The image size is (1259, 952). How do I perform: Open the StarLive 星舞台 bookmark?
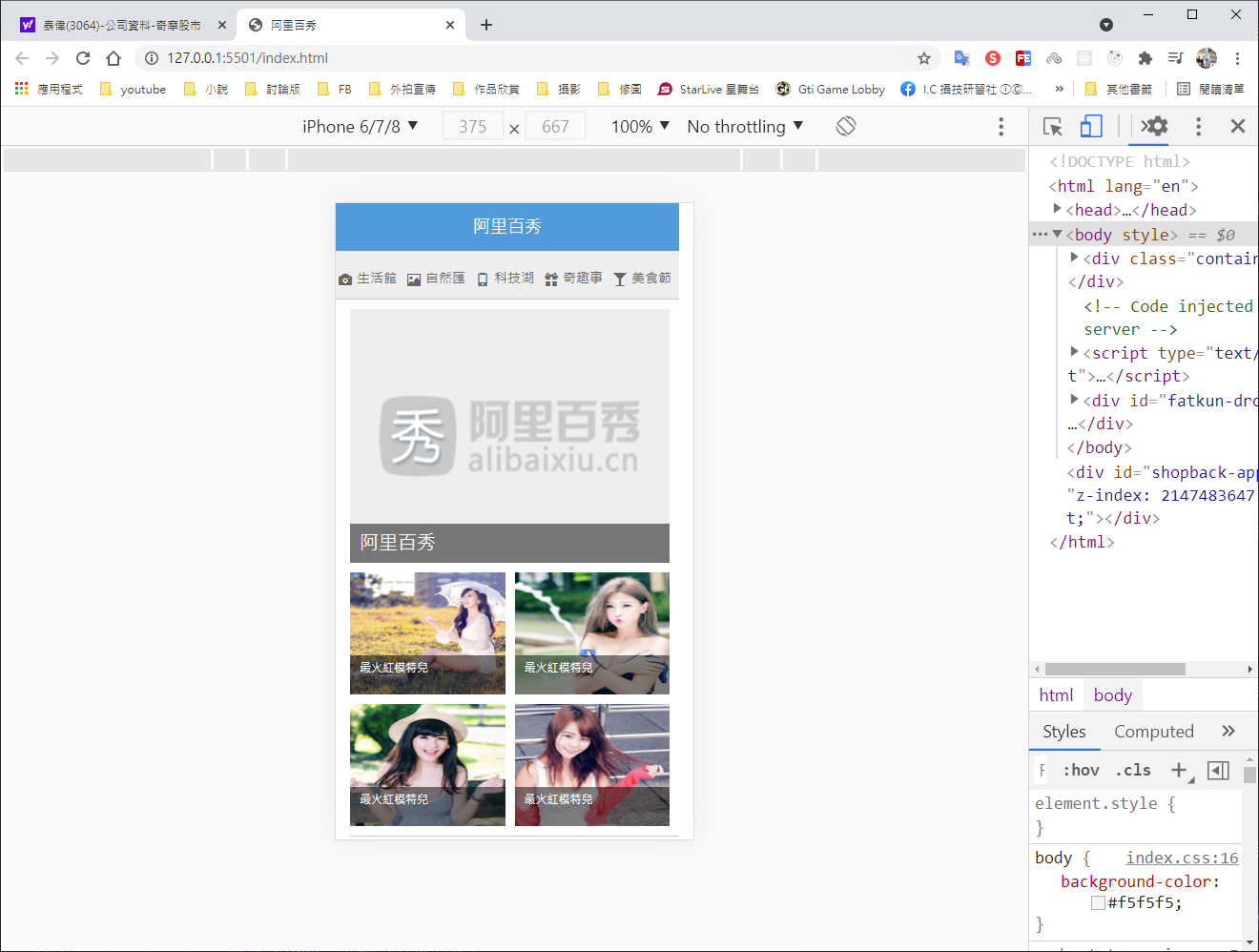coord(709,89)
